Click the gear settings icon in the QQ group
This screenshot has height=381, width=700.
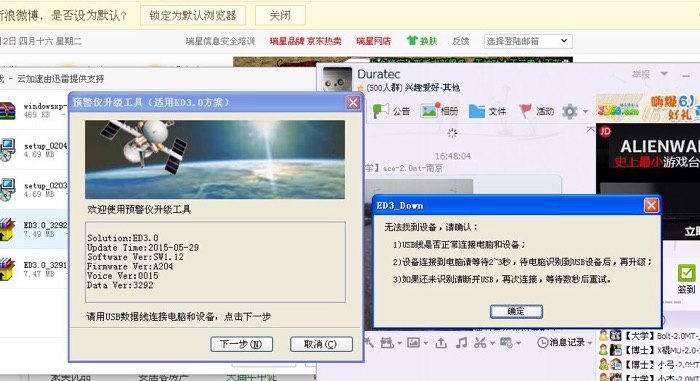[570, 111]
